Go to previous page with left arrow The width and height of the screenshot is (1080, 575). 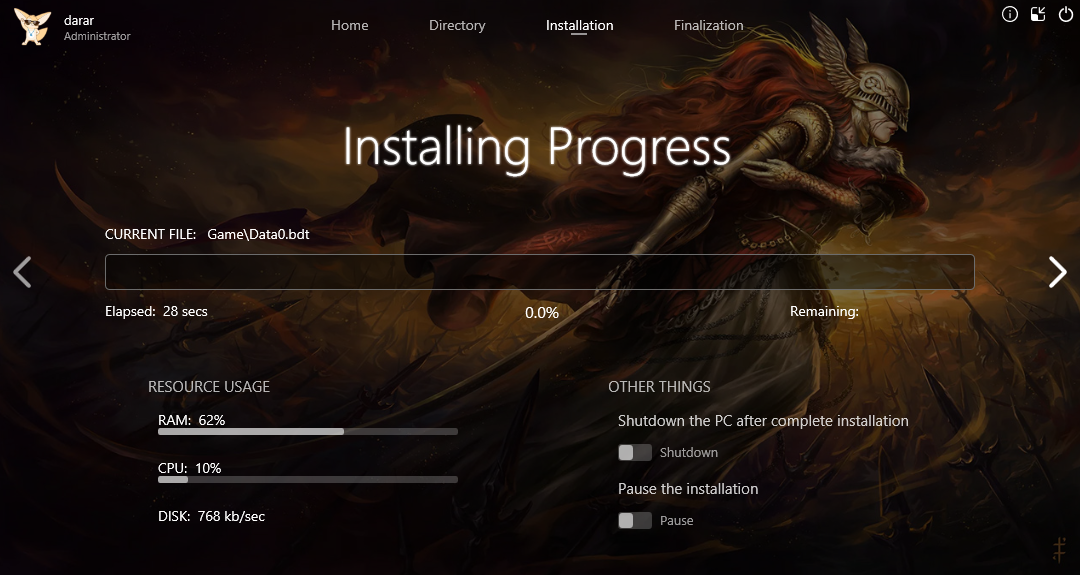pos(22,272)
